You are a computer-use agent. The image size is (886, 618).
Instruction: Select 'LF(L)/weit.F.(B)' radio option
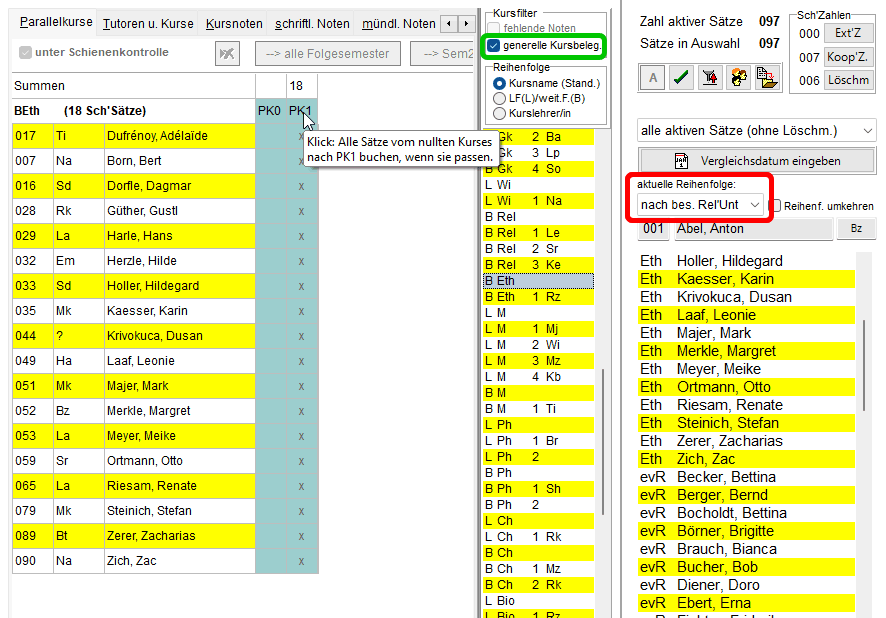click(500, 98)
